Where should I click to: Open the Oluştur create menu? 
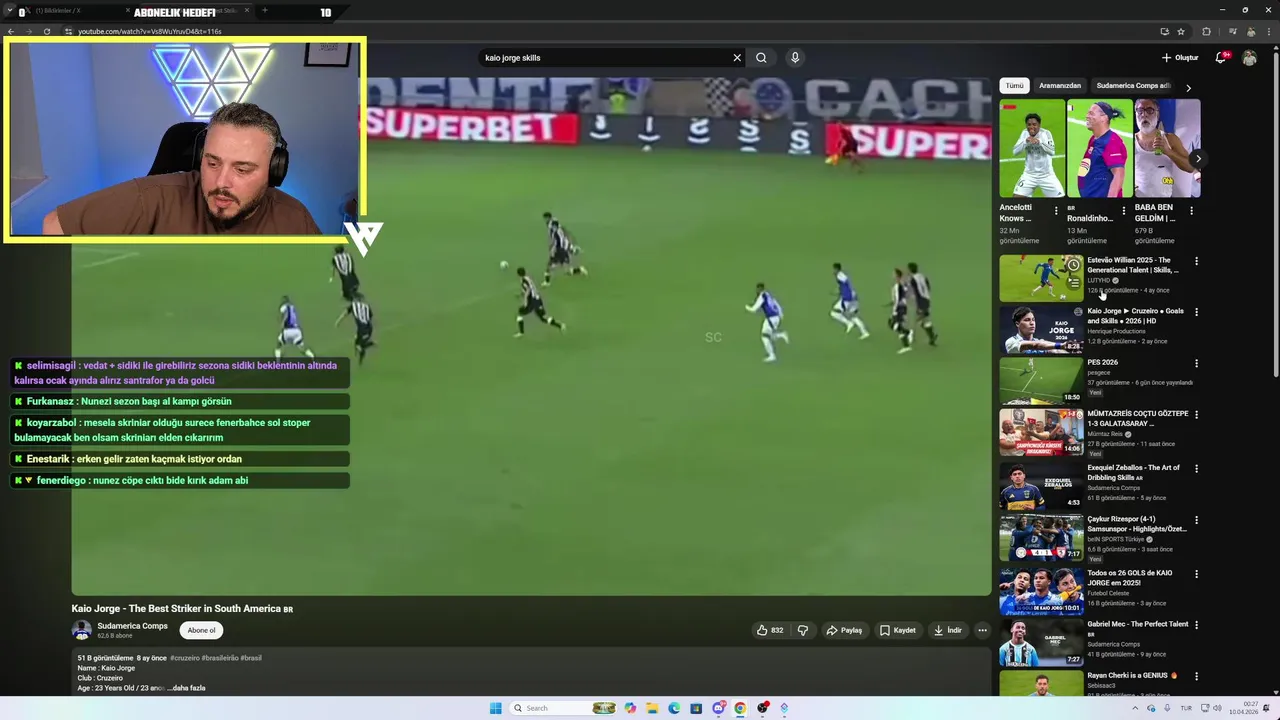1180,58
